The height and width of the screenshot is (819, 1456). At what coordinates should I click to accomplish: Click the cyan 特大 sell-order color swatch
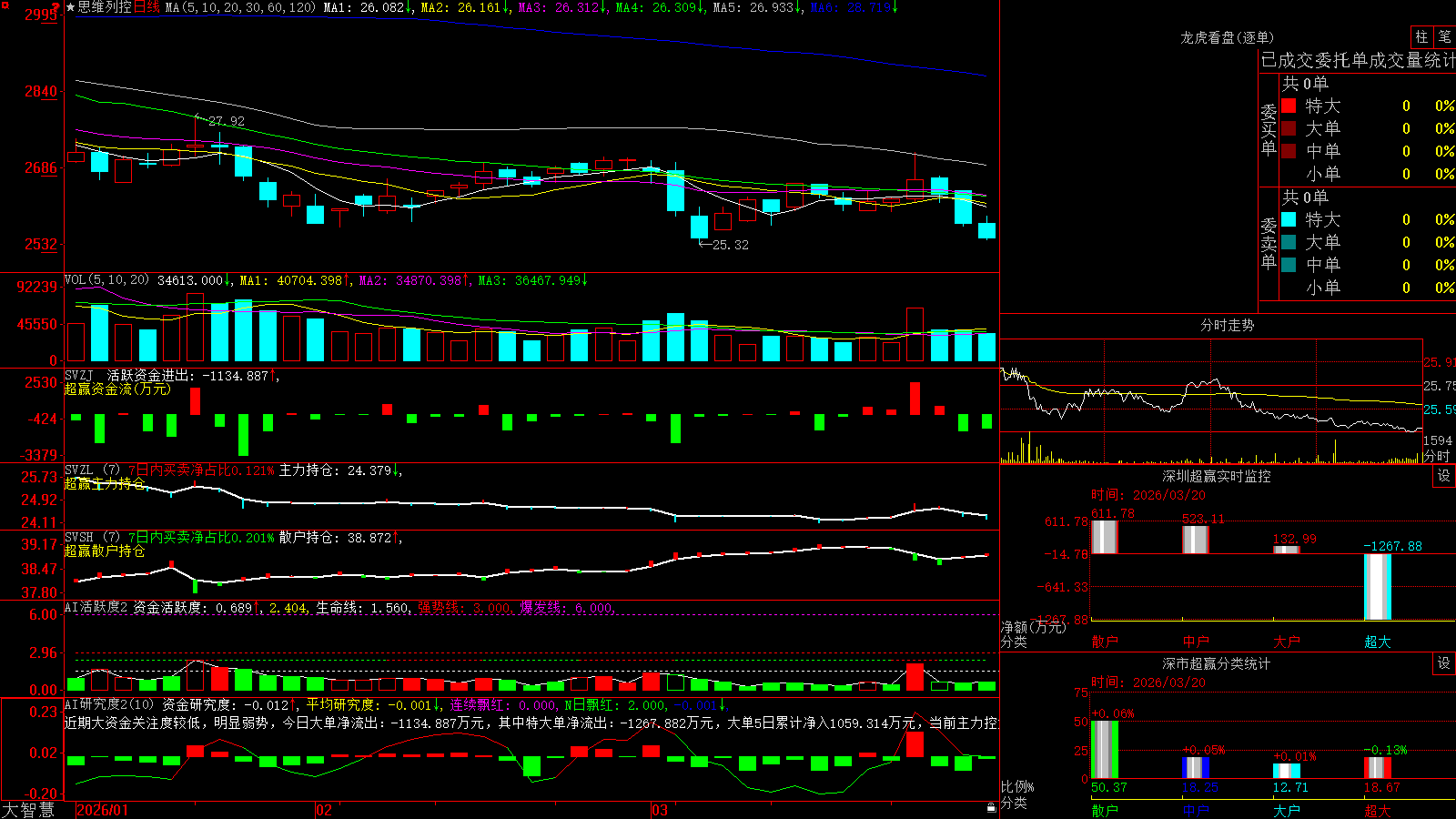(x=1289, y=219)
